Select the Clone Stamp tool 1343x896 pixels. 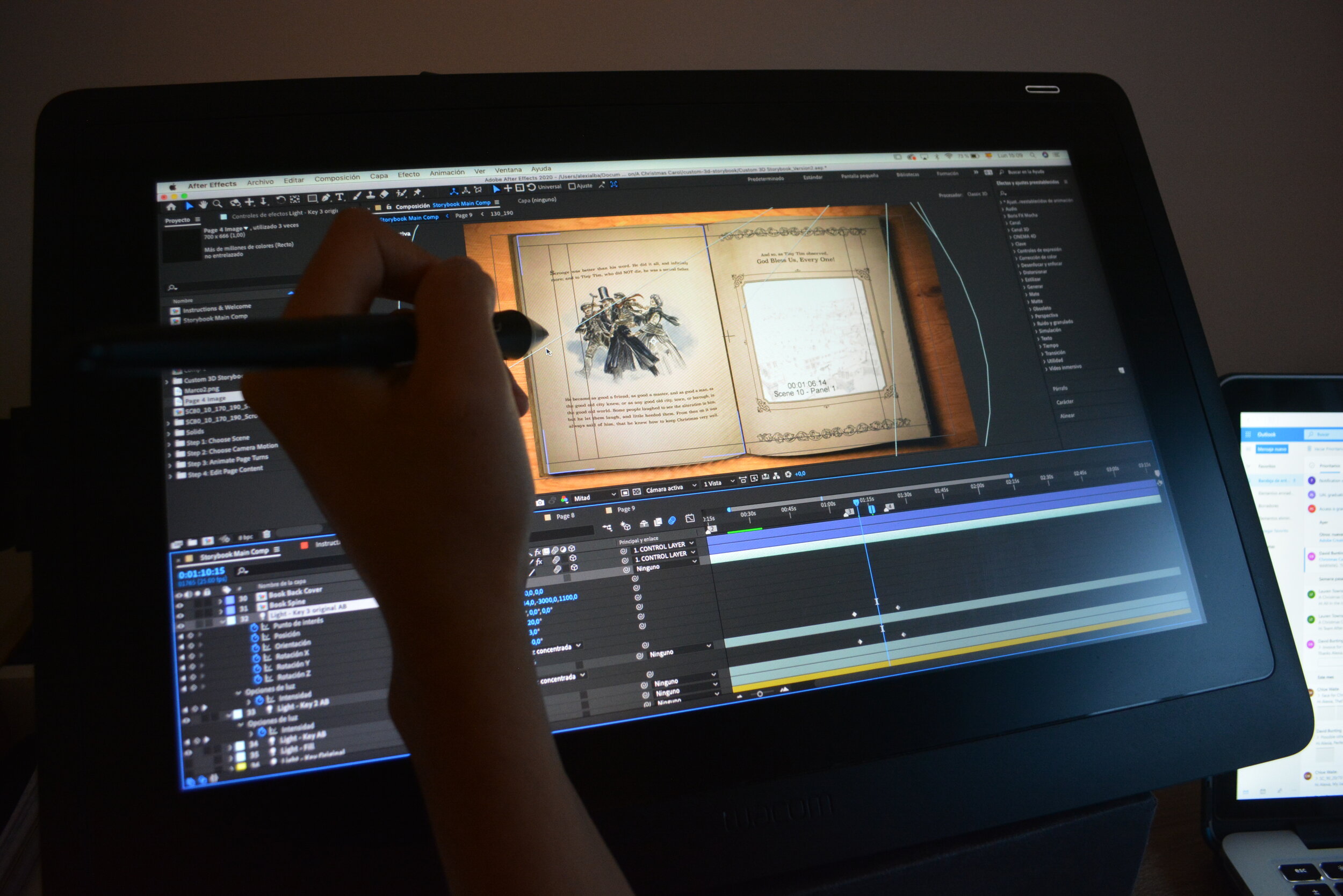coord(370,196)
